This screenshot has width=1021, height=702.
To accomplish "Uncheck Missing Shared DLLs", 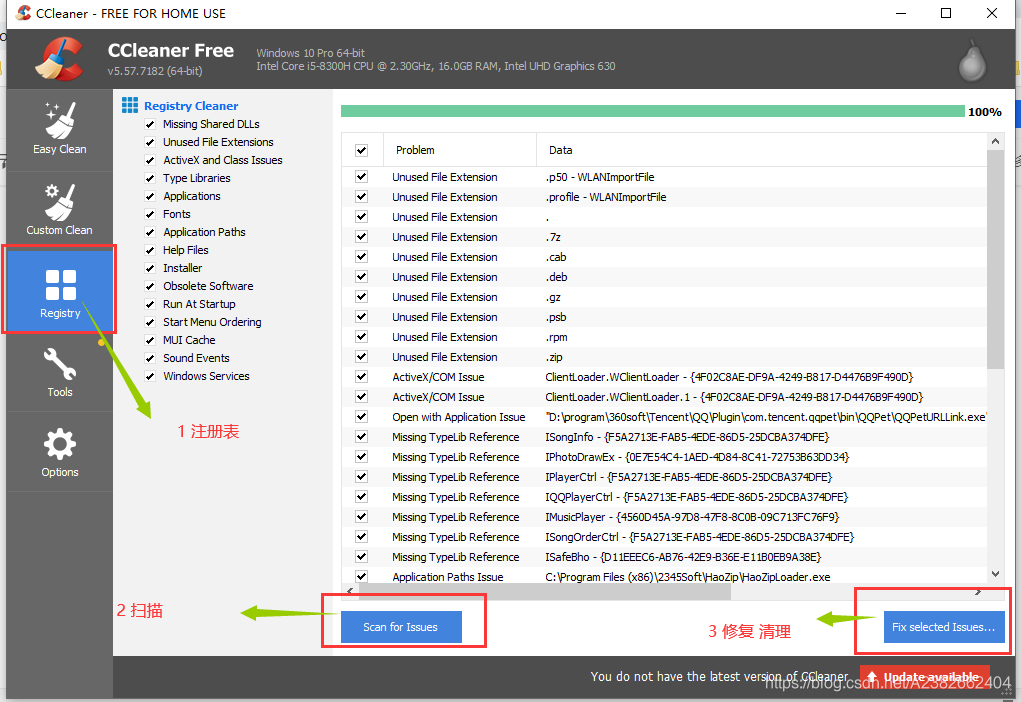I will point(150,124).
